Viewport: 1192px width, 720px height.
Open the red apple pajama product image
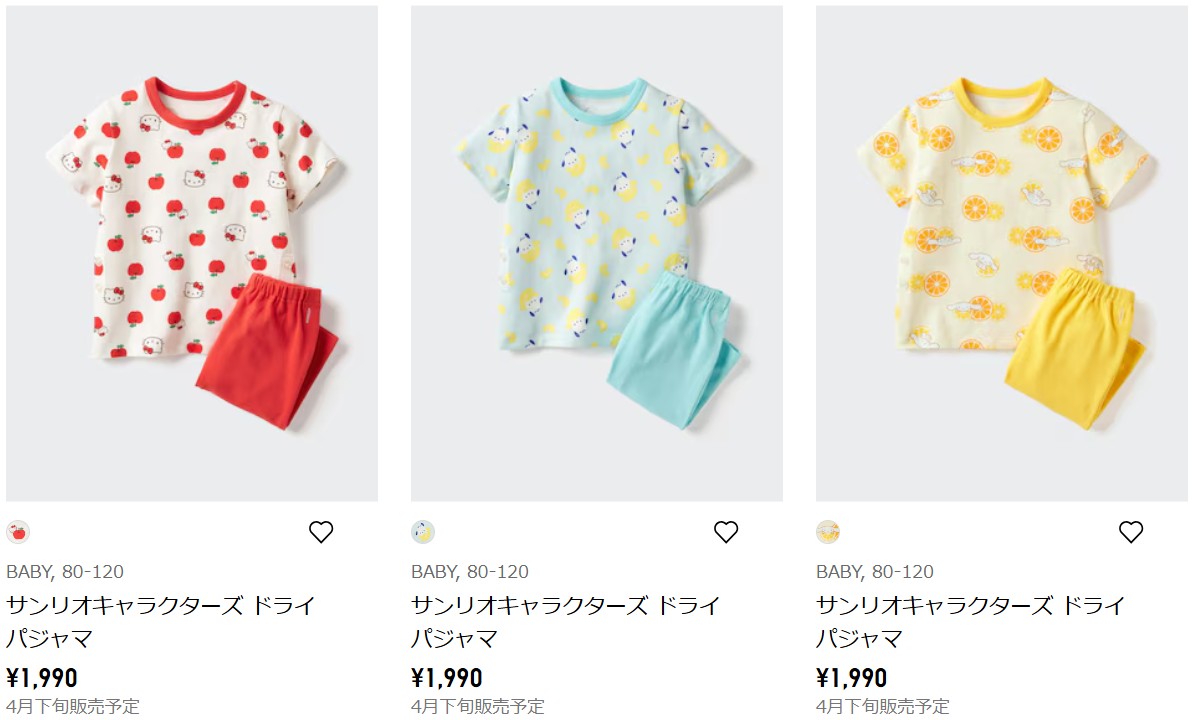pos(192,253)
